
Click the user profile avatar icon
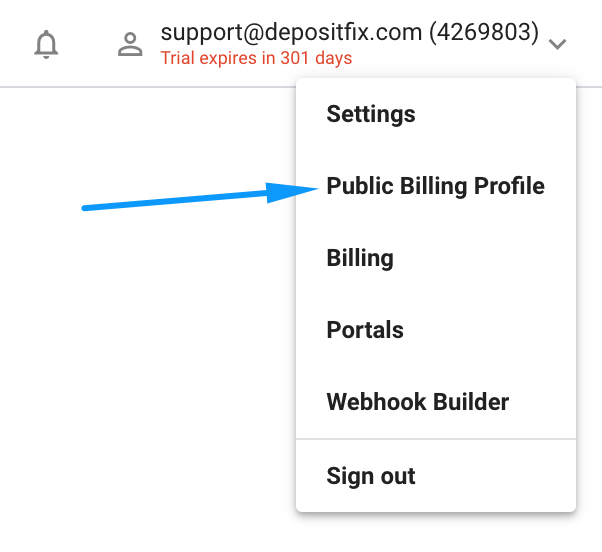click(130, 44)
